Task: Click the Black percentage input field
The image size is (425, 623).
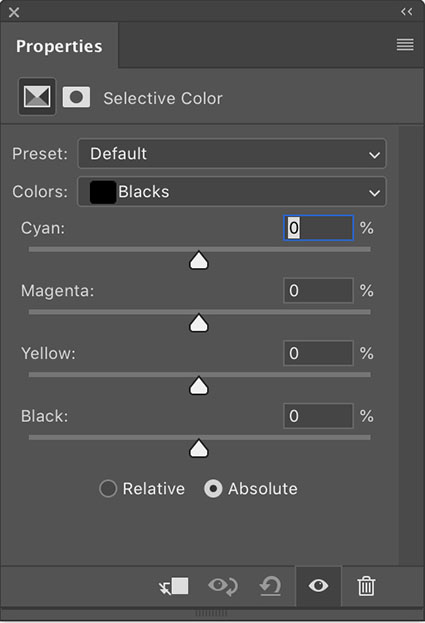Action: 318,416
